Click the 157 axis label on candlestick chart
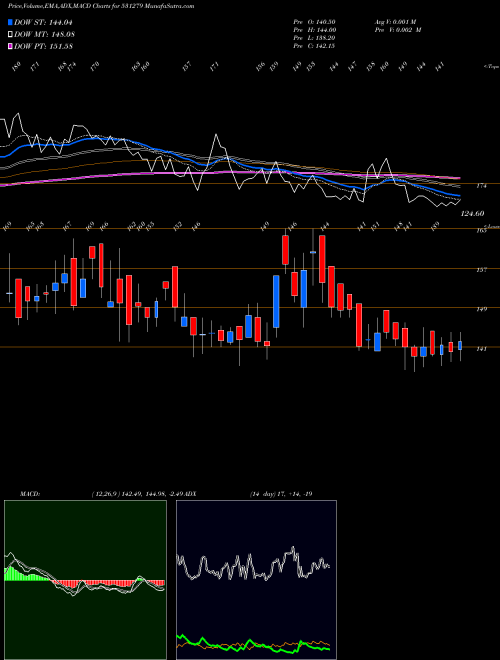 tap(481, 270)
